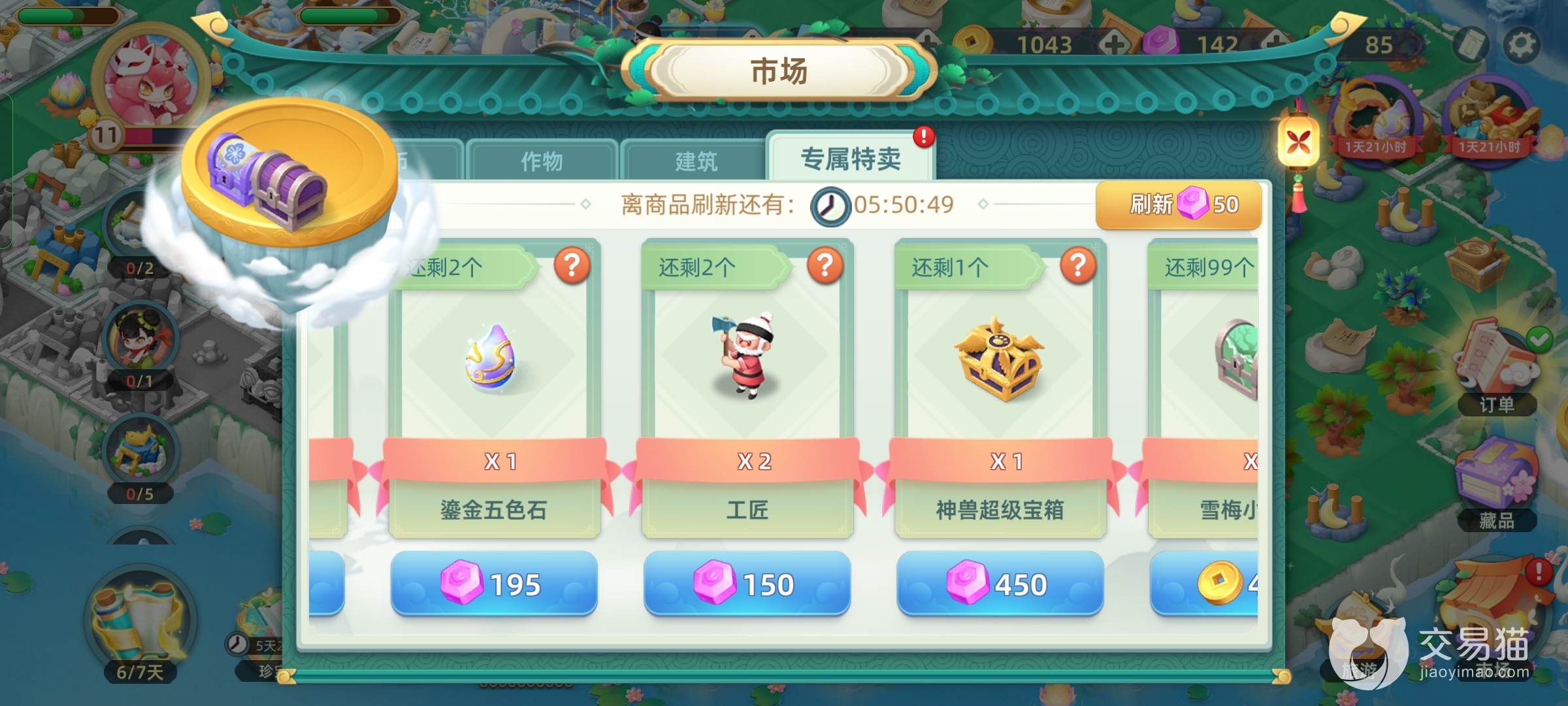Add more coins with the plus beside 1043
The height and width of the screenshot is (706, 1568).
[1115, 44]
